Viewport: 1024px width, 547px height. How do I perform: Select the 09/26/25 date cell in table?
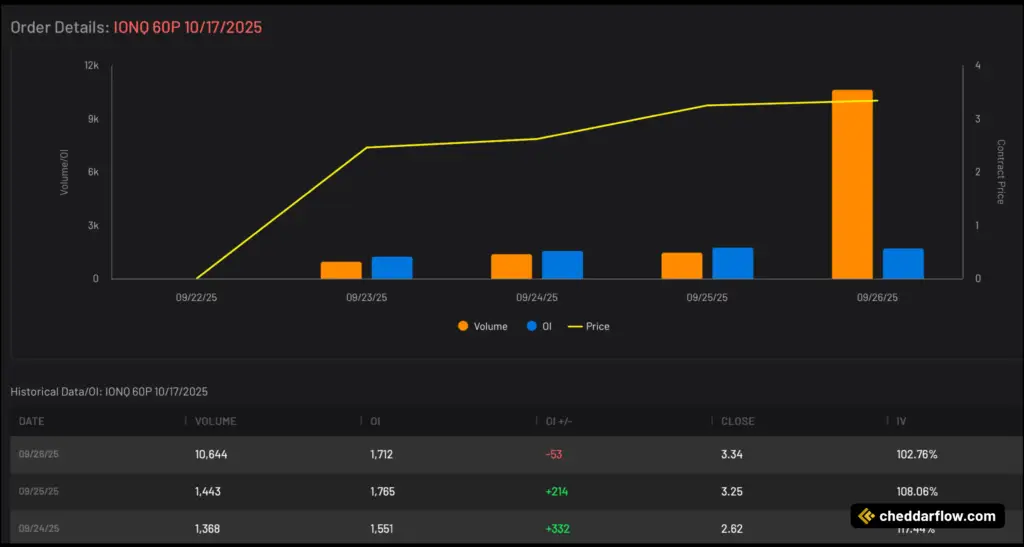click(x=39, y=454)
